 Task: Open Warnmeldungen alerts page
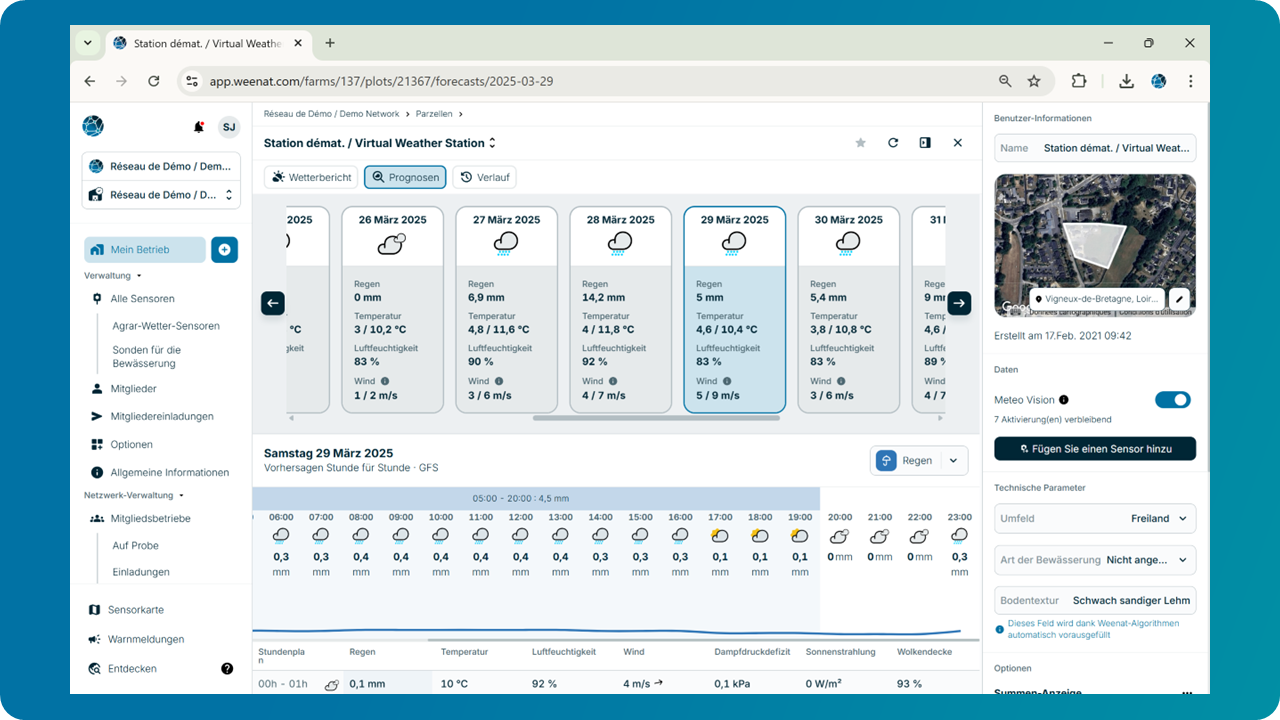coord(136,639)
